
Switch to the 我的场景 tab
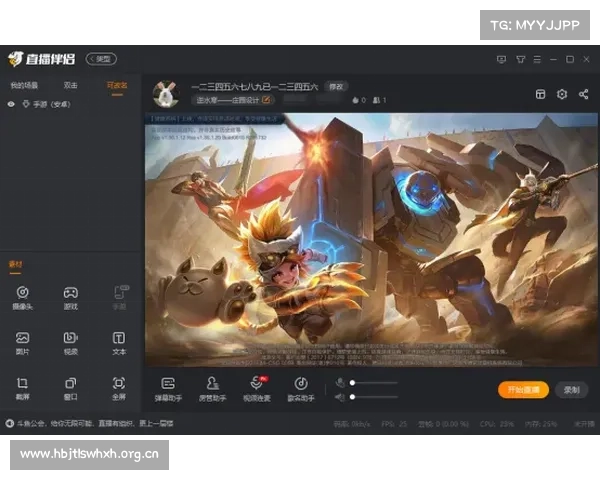24,85
